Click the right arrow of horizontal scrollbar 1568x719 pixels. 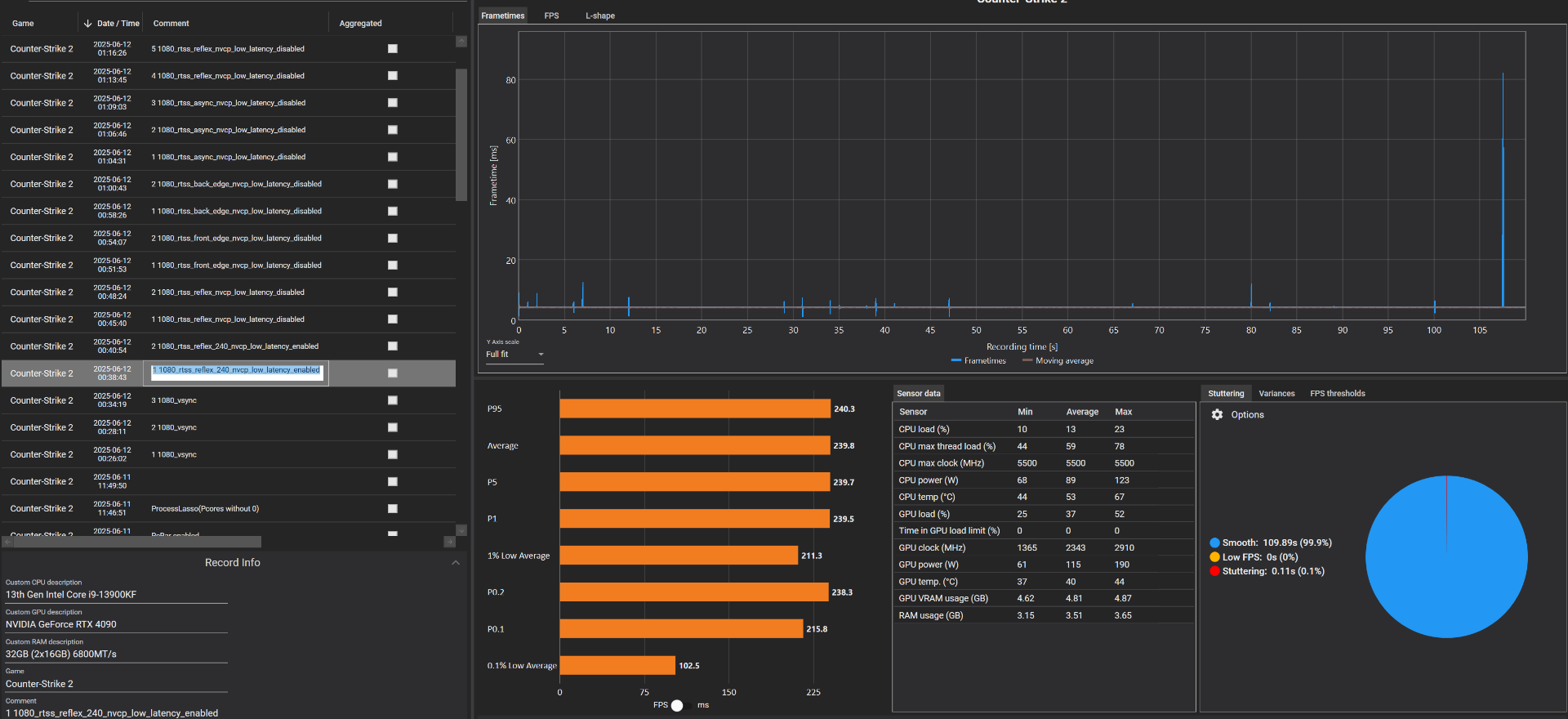450,542
